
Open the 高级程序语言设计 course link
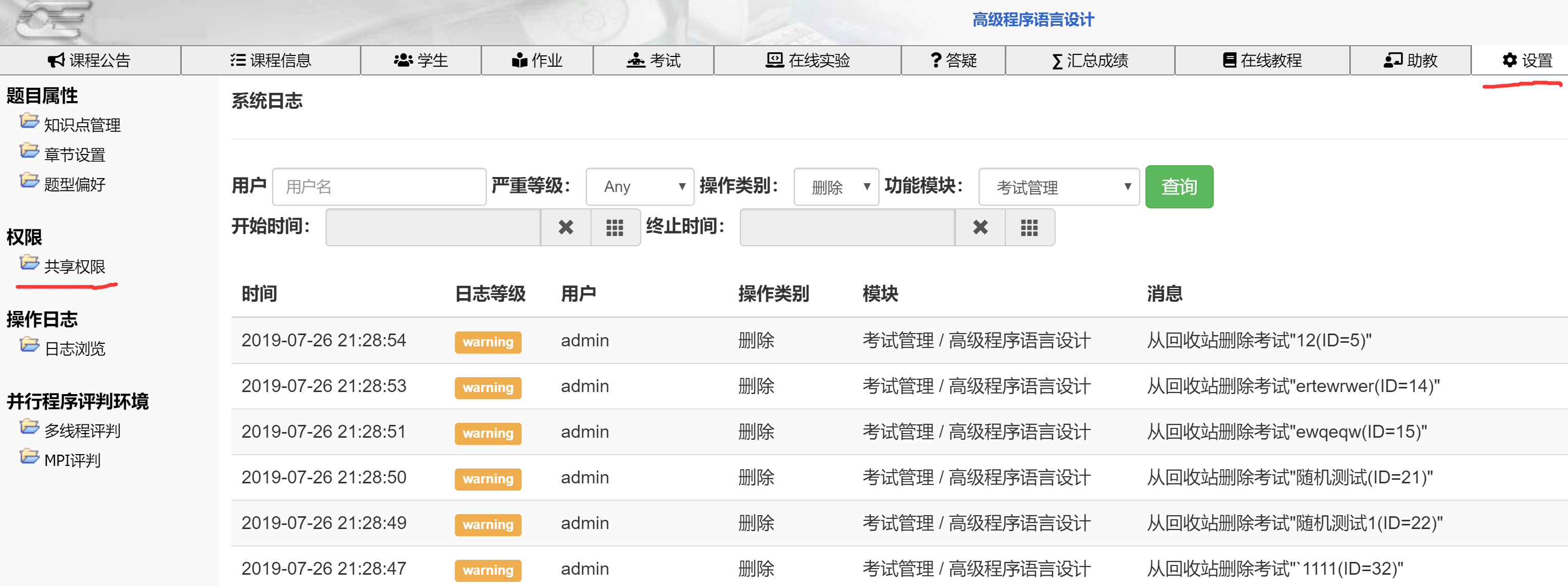[1032, 19]
